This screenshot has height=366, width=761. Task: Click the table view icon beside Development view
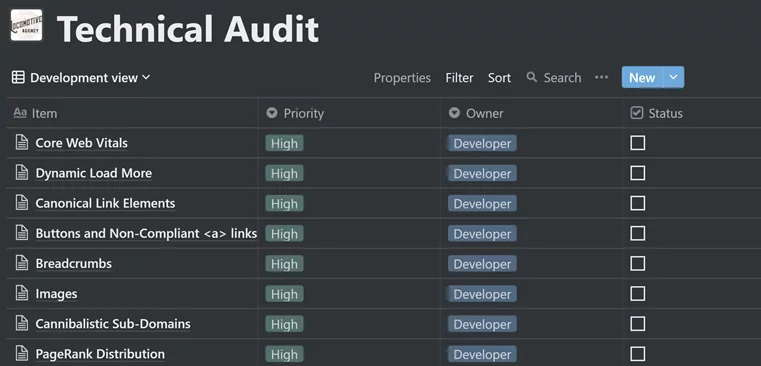18,78
